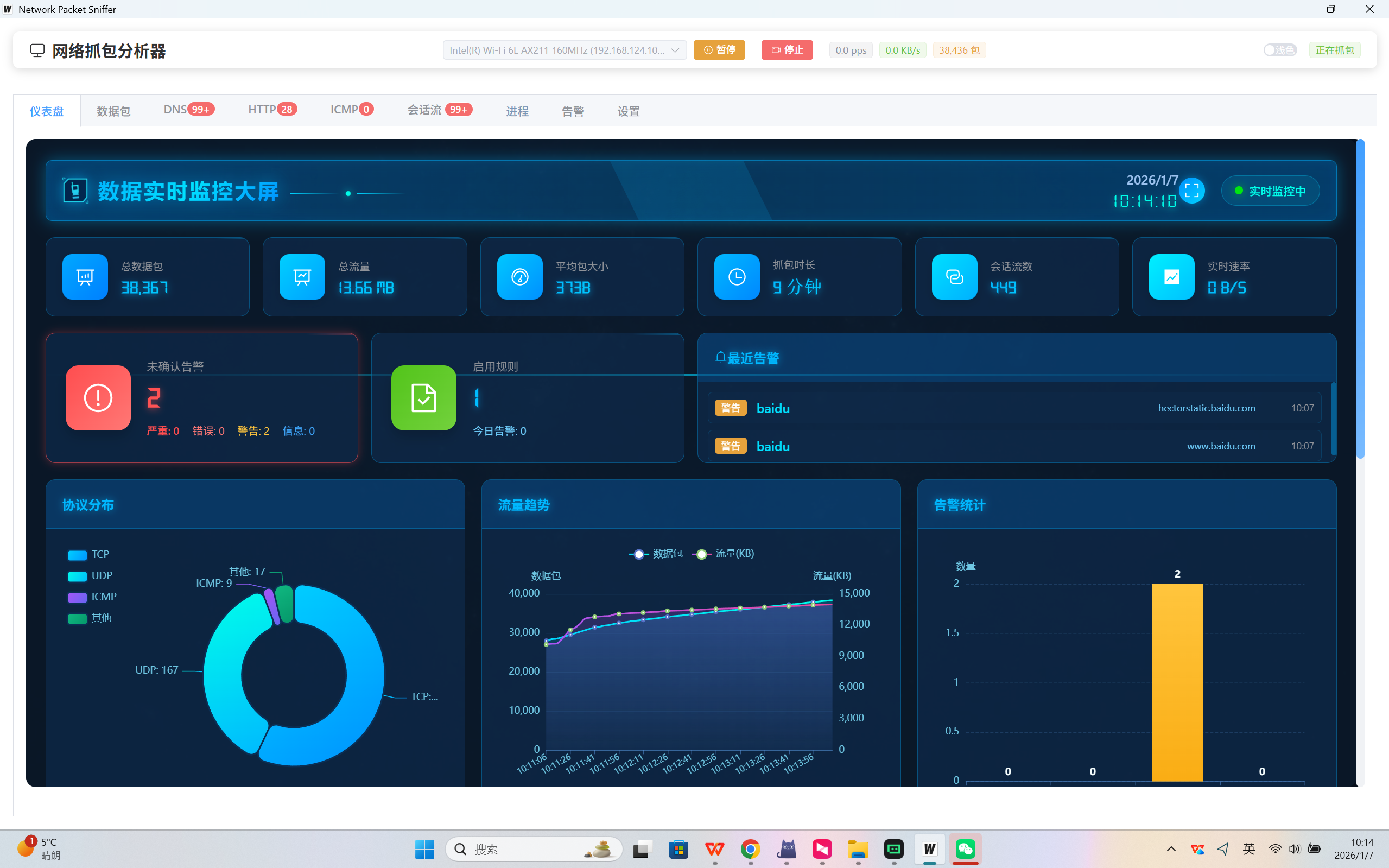Show hidden system tray icons
Screen dimensions: 1389x868
click(x=1171, y=849)
